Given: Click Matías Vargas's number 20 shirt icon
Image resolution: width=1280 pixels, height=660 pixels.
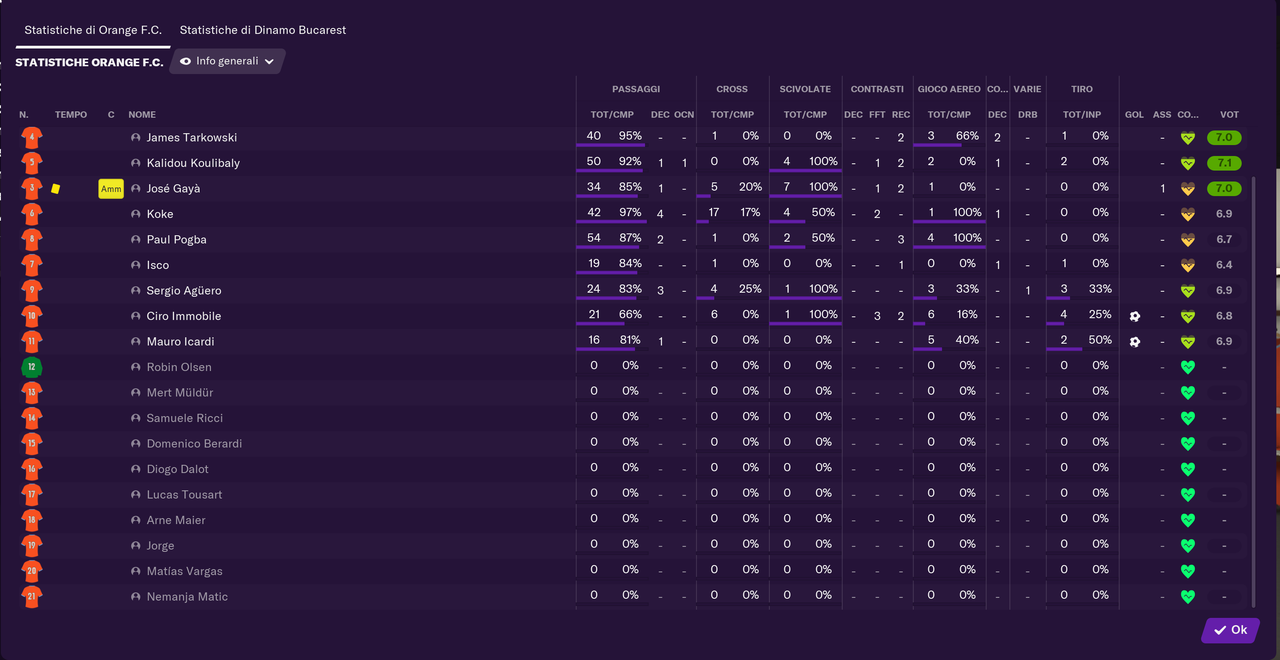Looking at the screenshot, I should pyautogui.click(x=32, y=571).
